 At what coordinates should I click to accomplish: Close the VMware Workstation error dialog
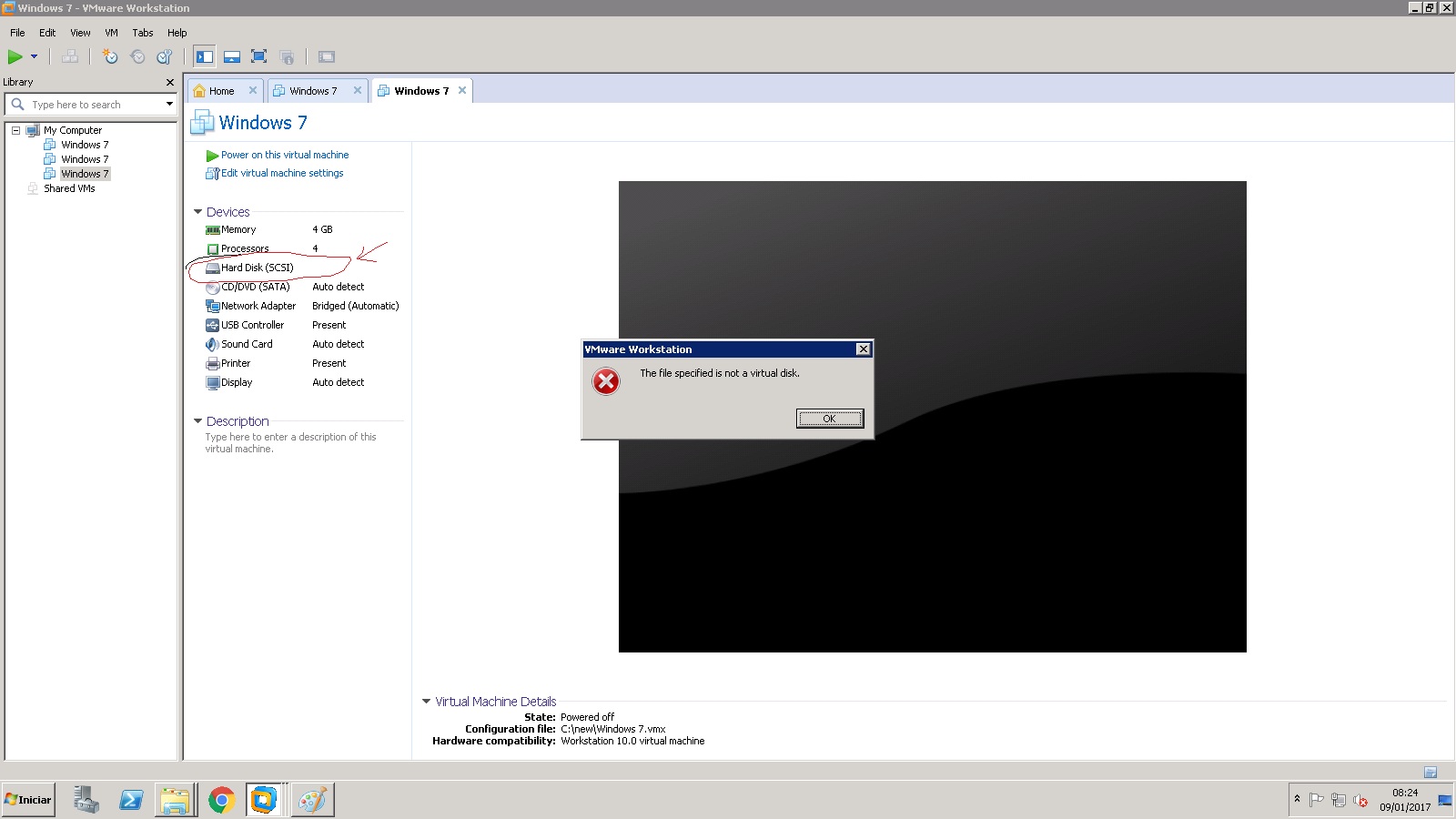(863, 349)
